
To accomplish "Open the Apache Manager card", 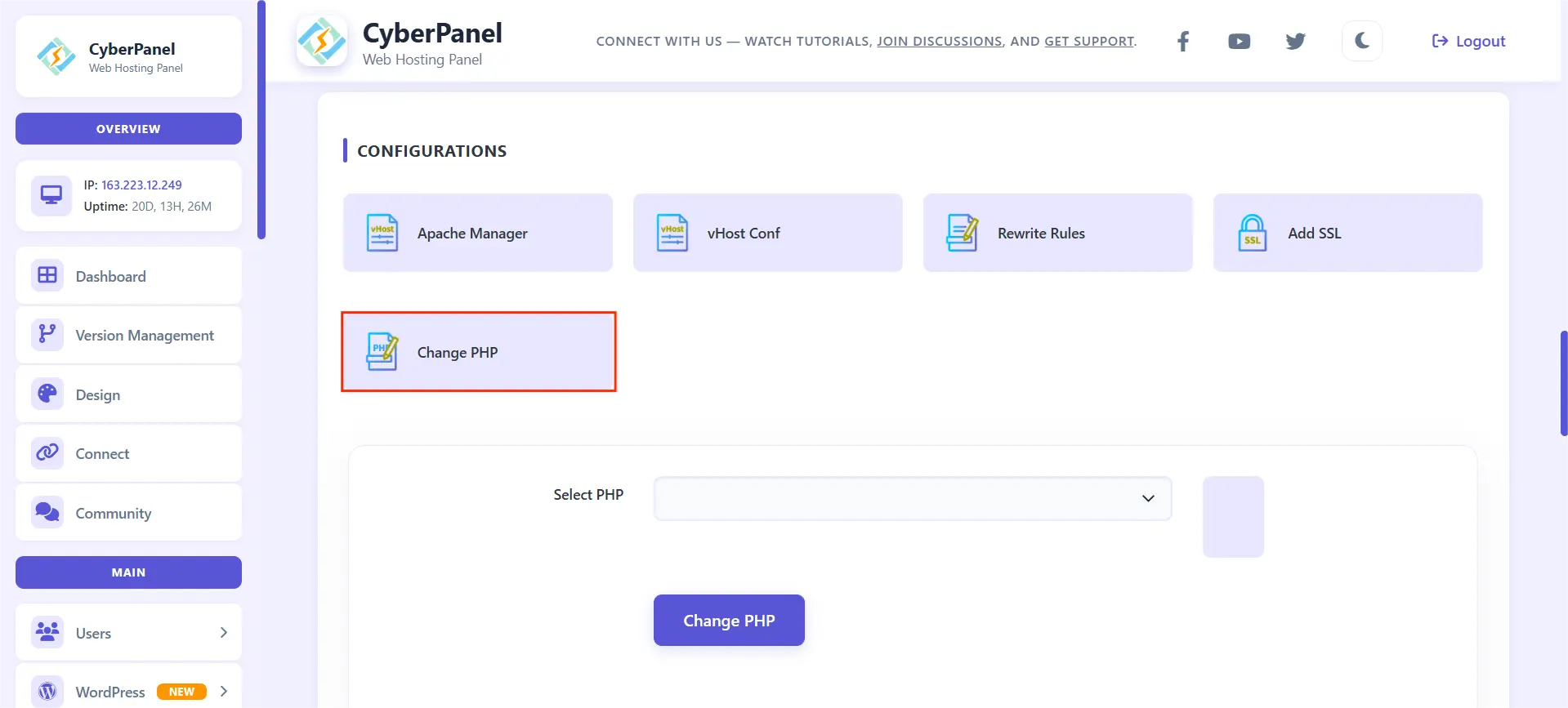I will click(478, 233).
